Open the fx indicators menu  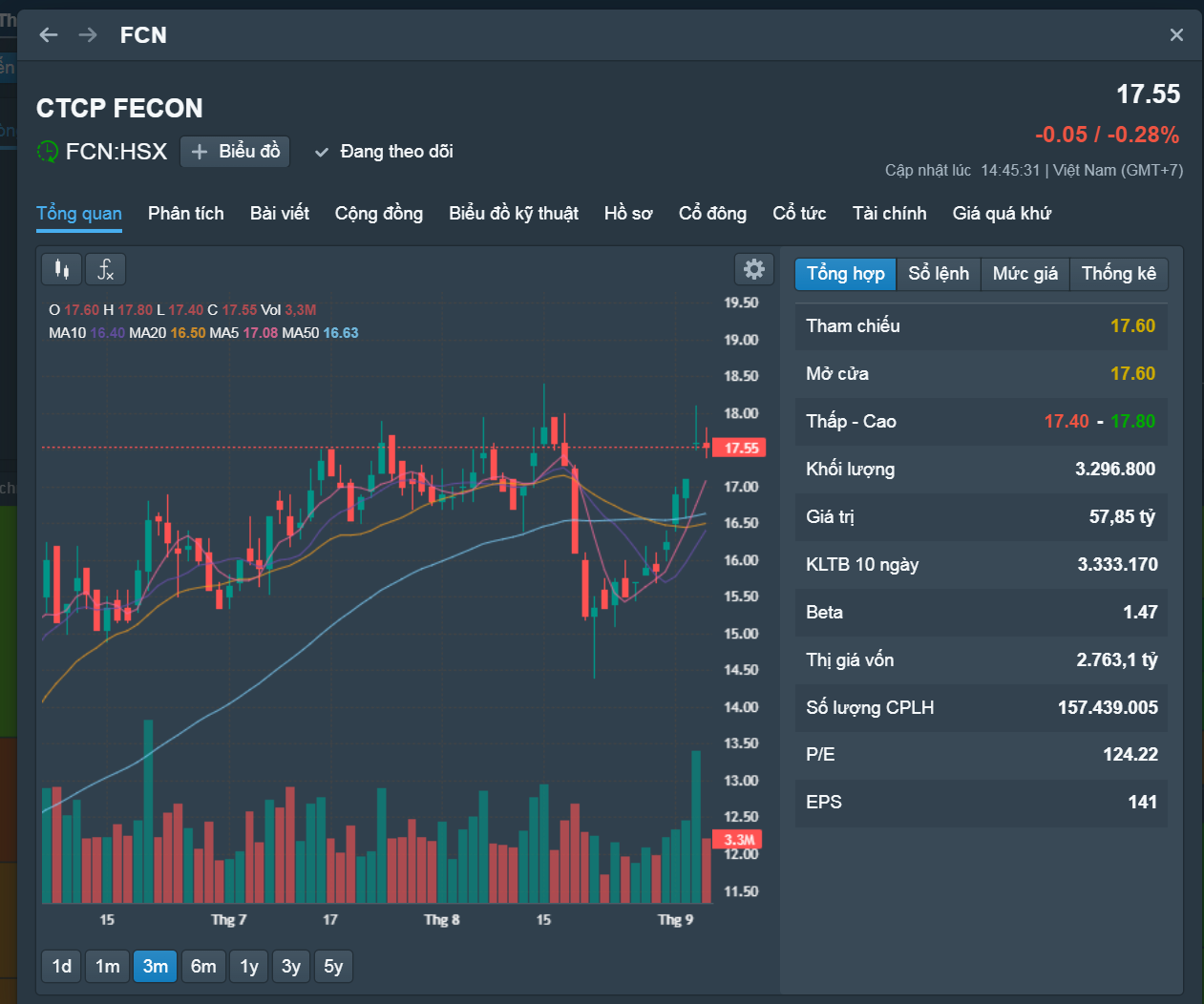pyautogui.click(x=106, y=269)
